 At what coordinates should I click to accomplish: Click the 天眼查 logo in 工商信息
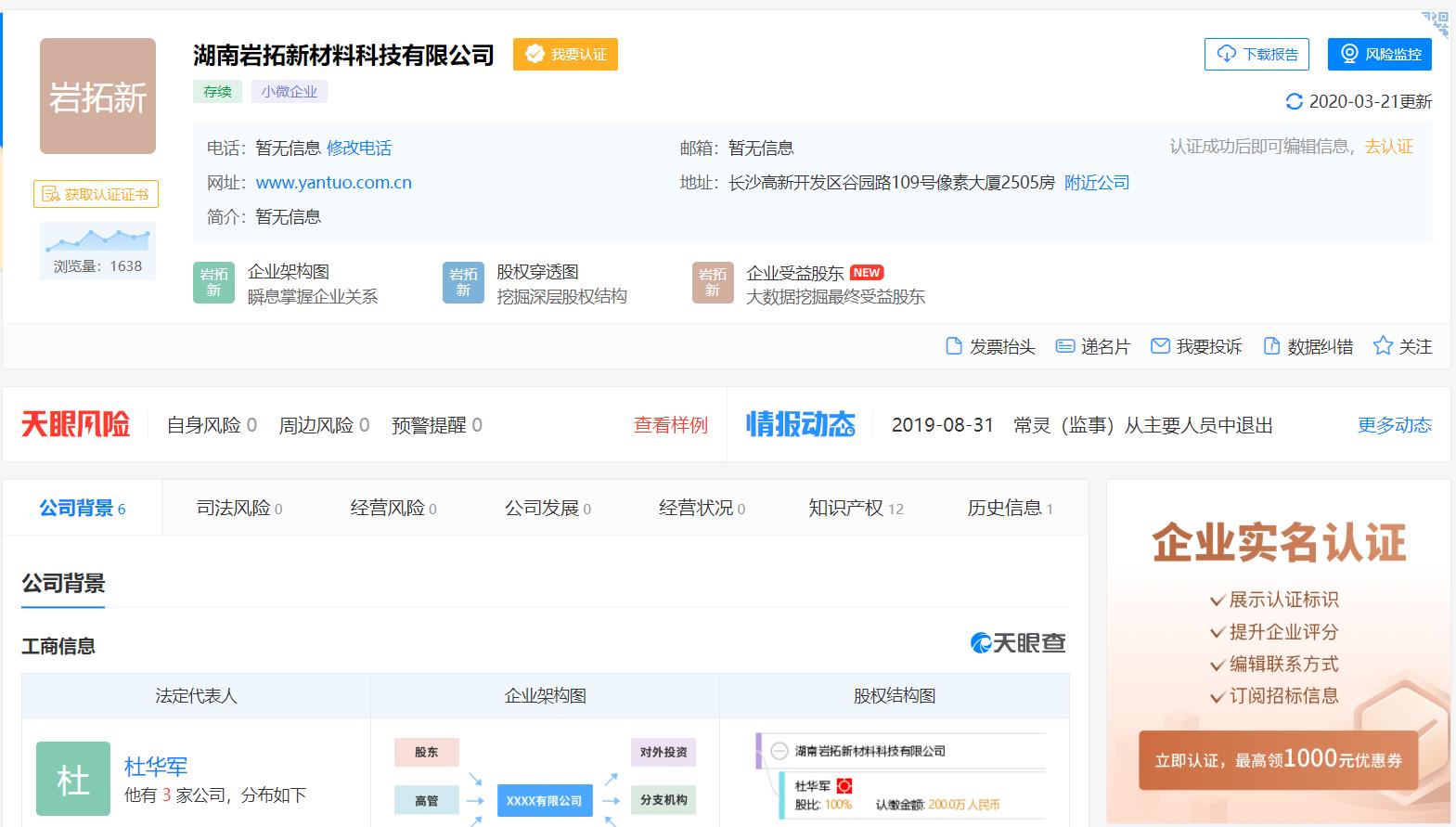[1018, 642]
